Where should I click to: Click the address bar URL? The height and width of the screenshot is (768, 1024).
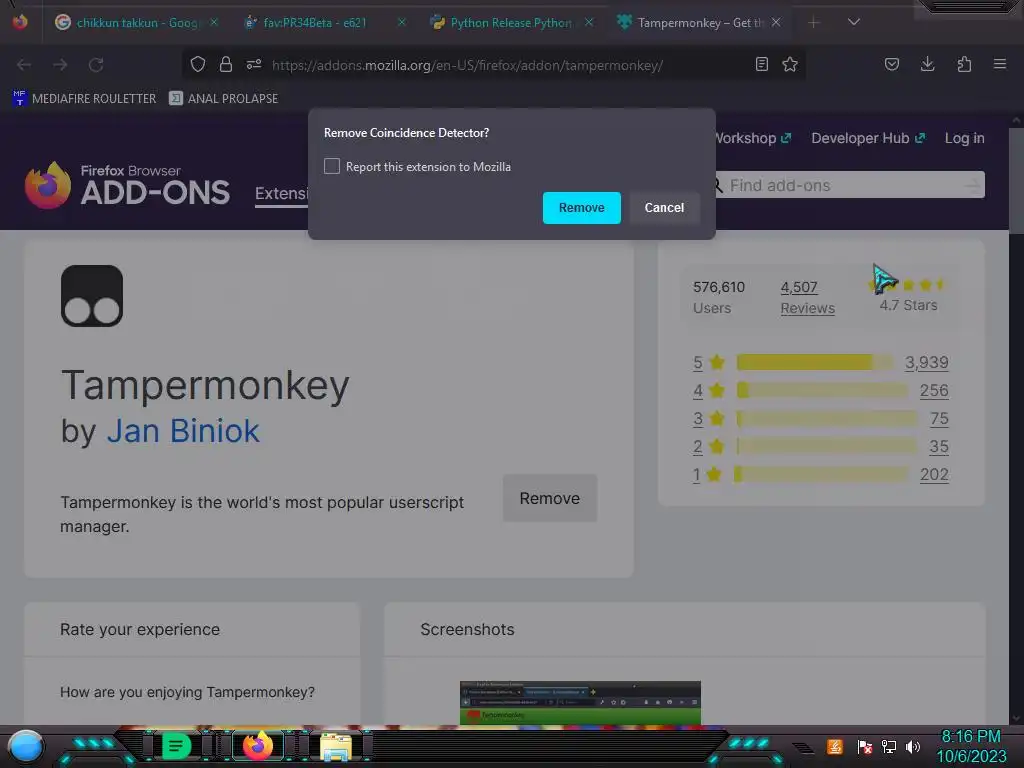pos(467,65)
